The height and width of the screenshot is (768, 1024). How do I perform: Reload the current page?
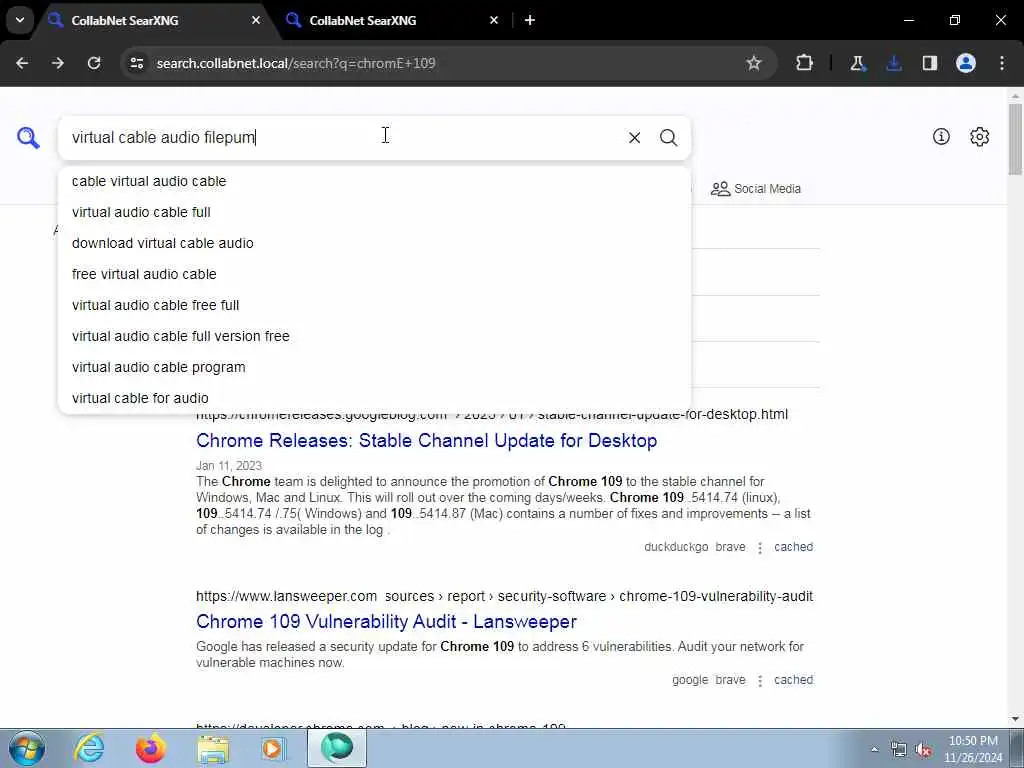coord(94,63)
